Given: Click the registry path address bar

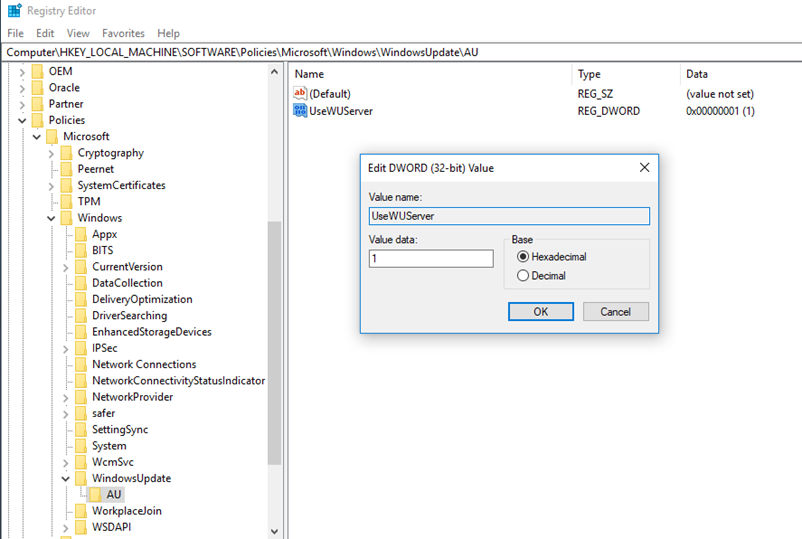Looking at the screenshot, I should tap(402, 52).
